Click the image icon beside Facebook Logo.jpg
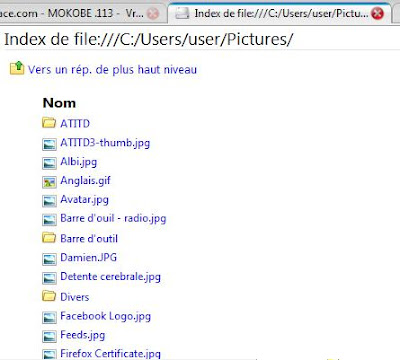Viewport: 400px width, 360px height. tap(49, 317)
